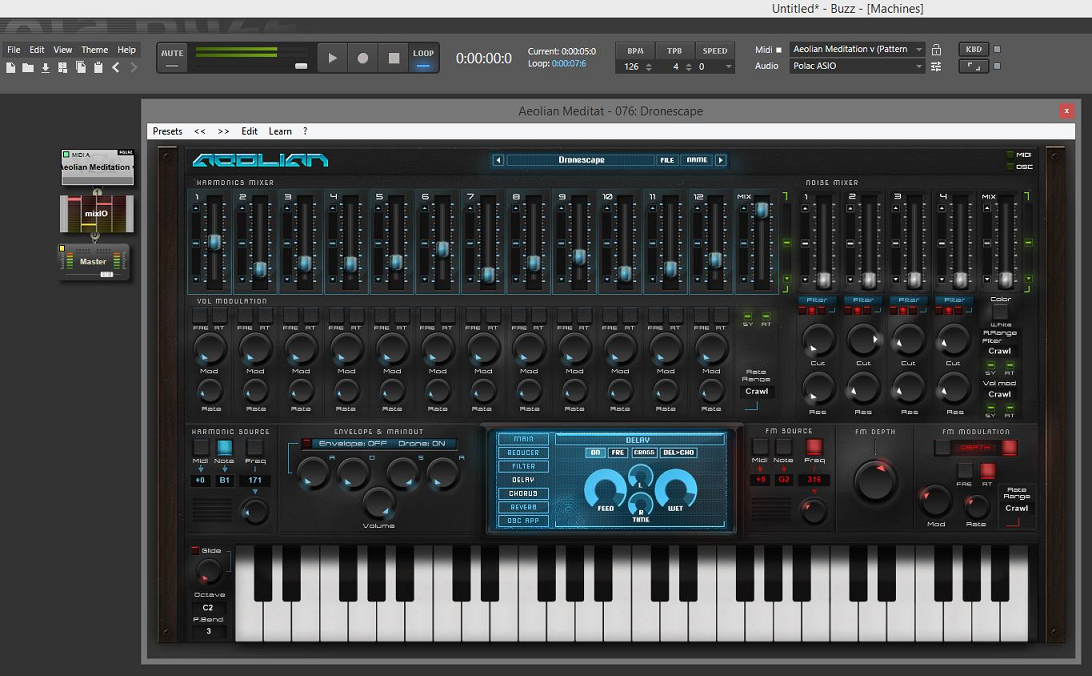This screenshot has width=1092, height=676.
Task: Open the Vol mod Crawl selector in Noise Mixer
Action: pyautogui.click(x=999, y=394)
